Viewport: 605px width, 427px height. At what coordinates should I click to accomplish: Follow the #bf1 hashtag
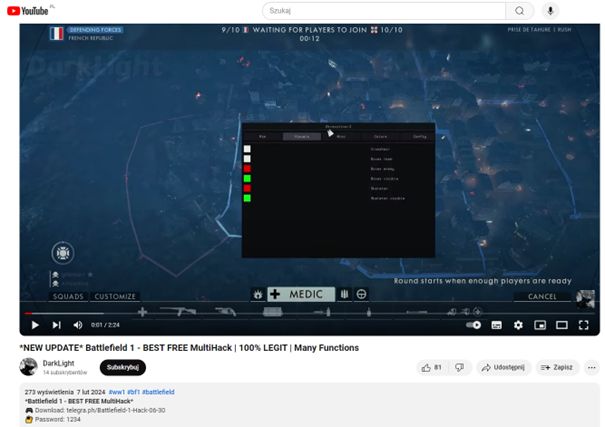tap(134, 392)
